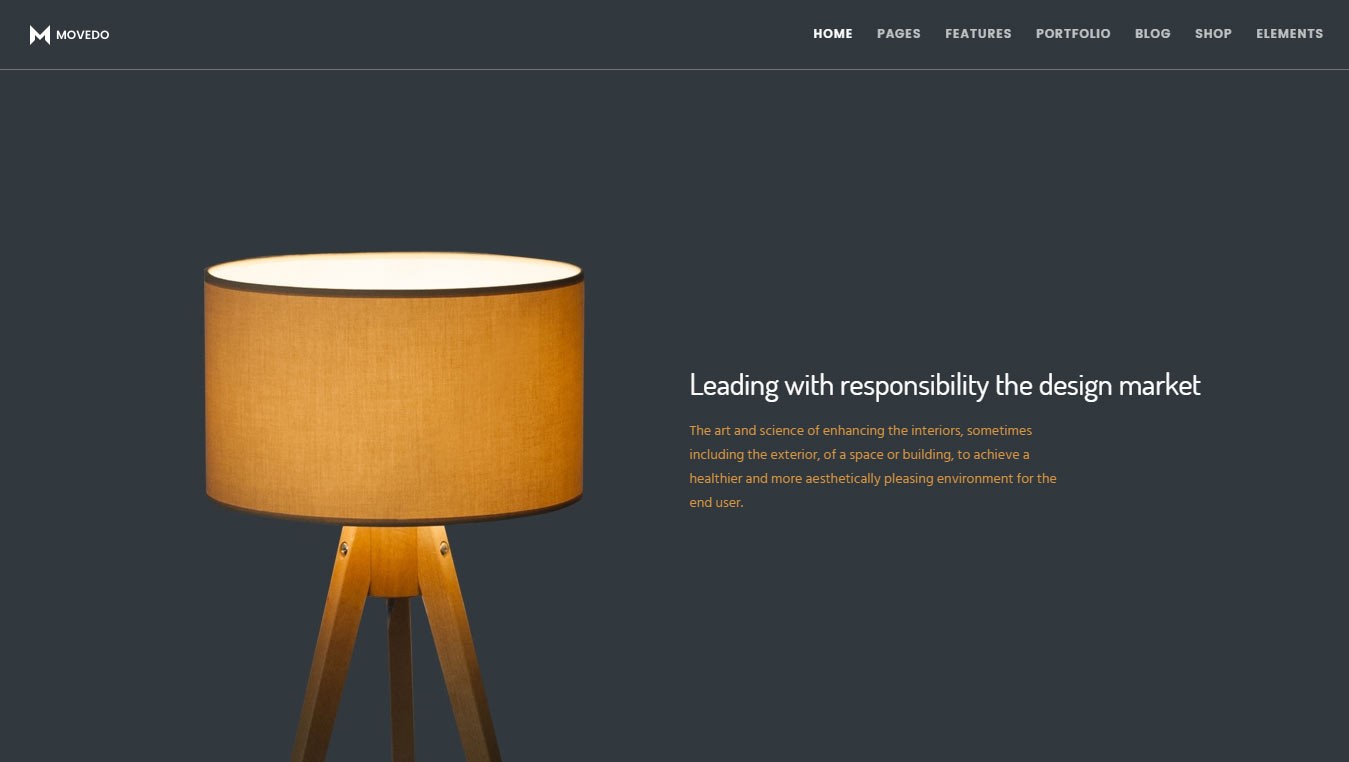Click the right metal screw on lamp stand
1349x762 pixels.
tap(442, 547)
